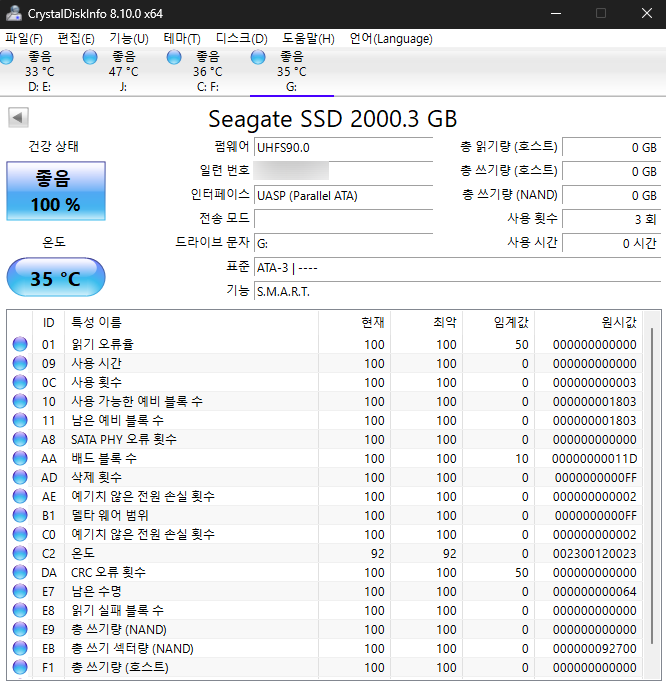
Task: Click status icon for 사용 가능한 예비 블록 수
Action: 20,401
